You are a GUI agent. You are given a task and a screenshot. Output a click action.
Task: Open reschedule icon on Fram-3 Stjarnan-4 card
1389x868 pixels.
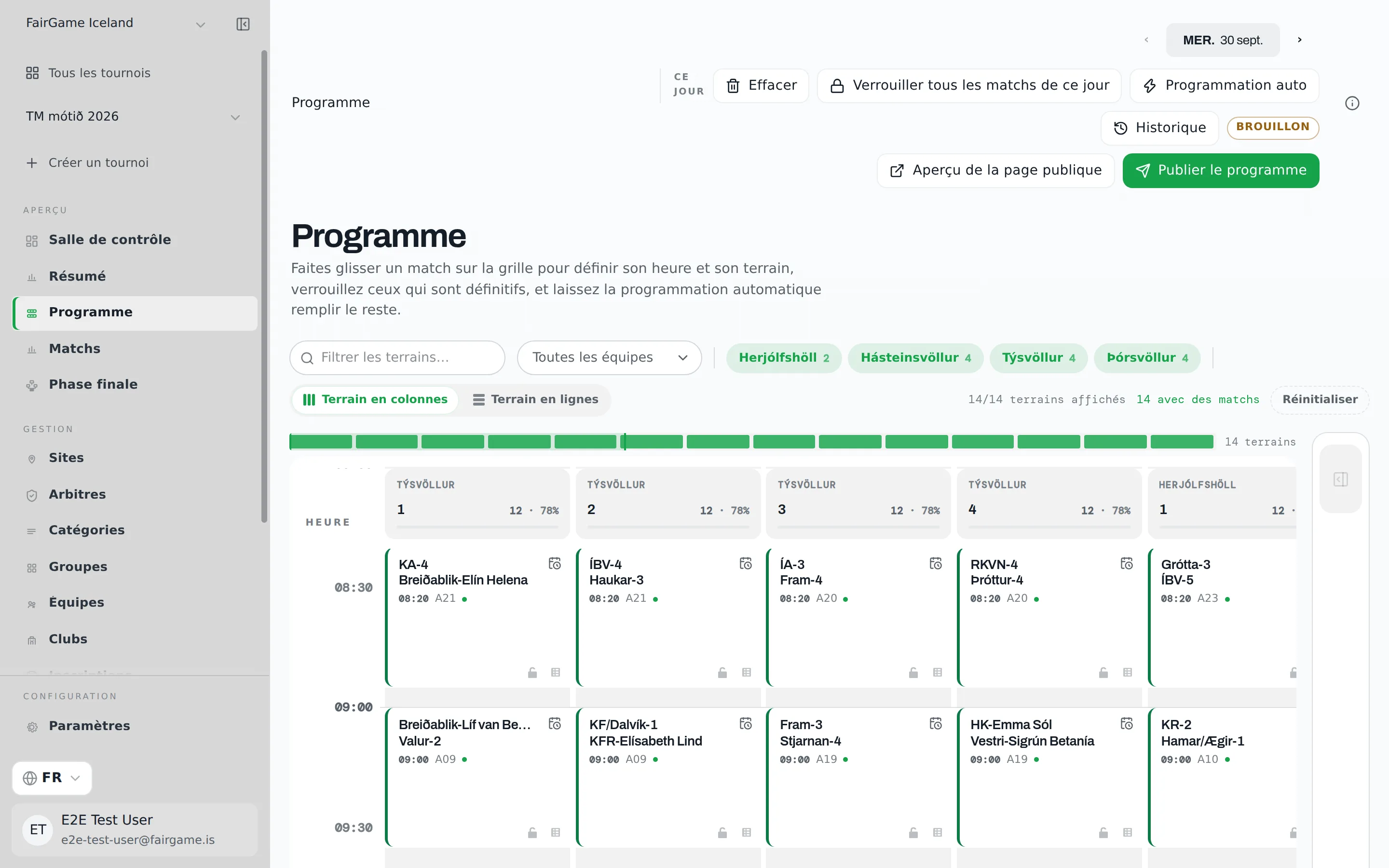[x=936, y=724]
